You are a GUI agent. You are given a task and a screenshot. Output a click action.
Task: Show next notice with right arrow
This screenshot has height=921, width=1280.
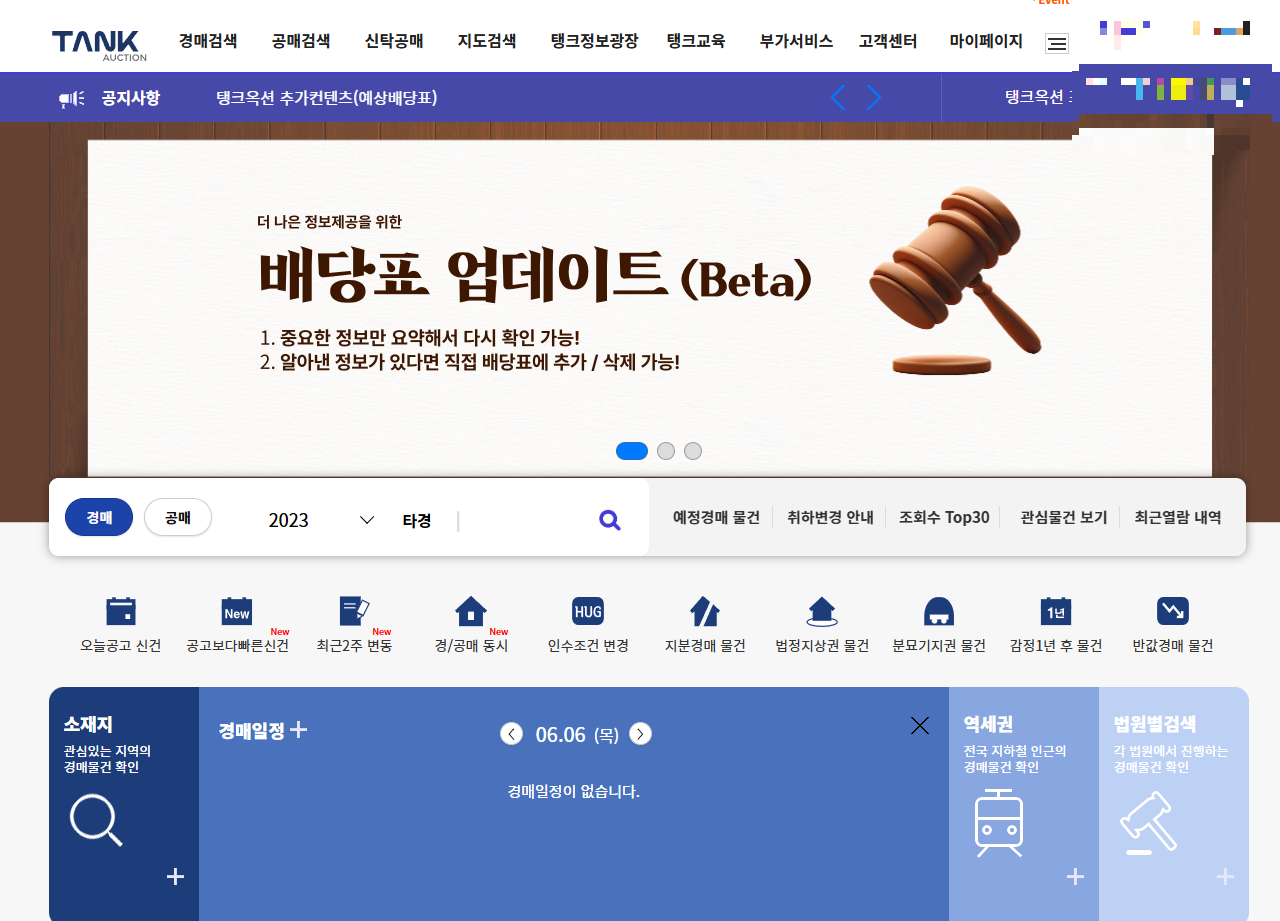tap(874, 98)
